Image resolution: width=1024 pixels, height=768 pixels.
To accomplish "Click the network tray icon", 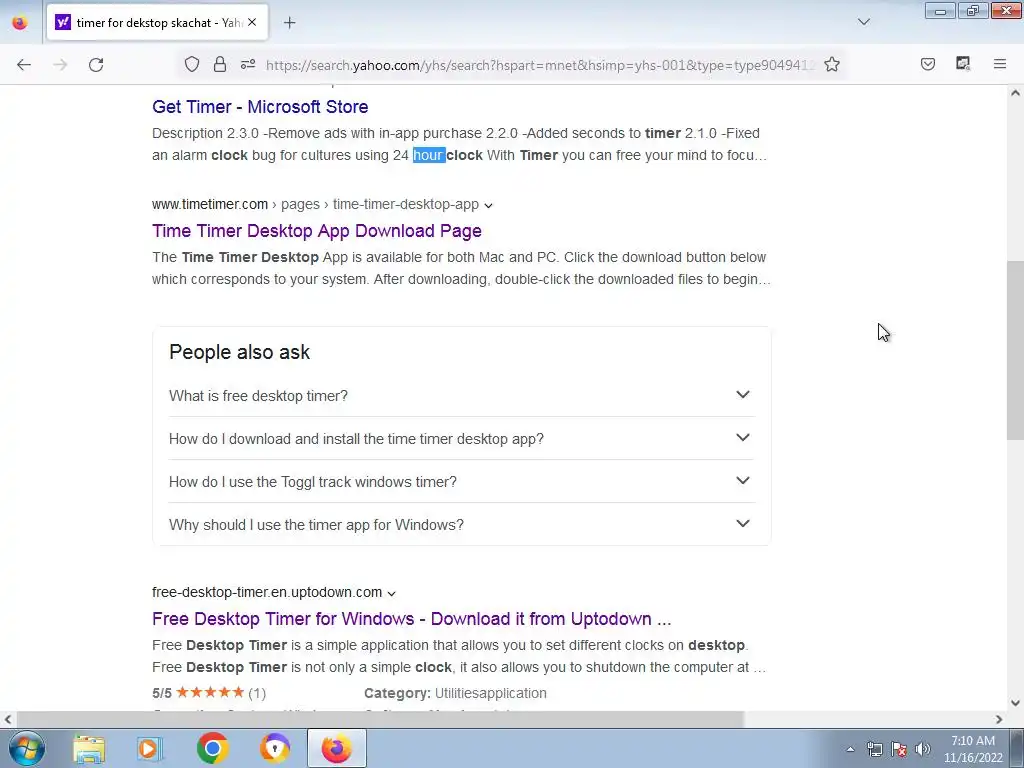I will (874, 749).
